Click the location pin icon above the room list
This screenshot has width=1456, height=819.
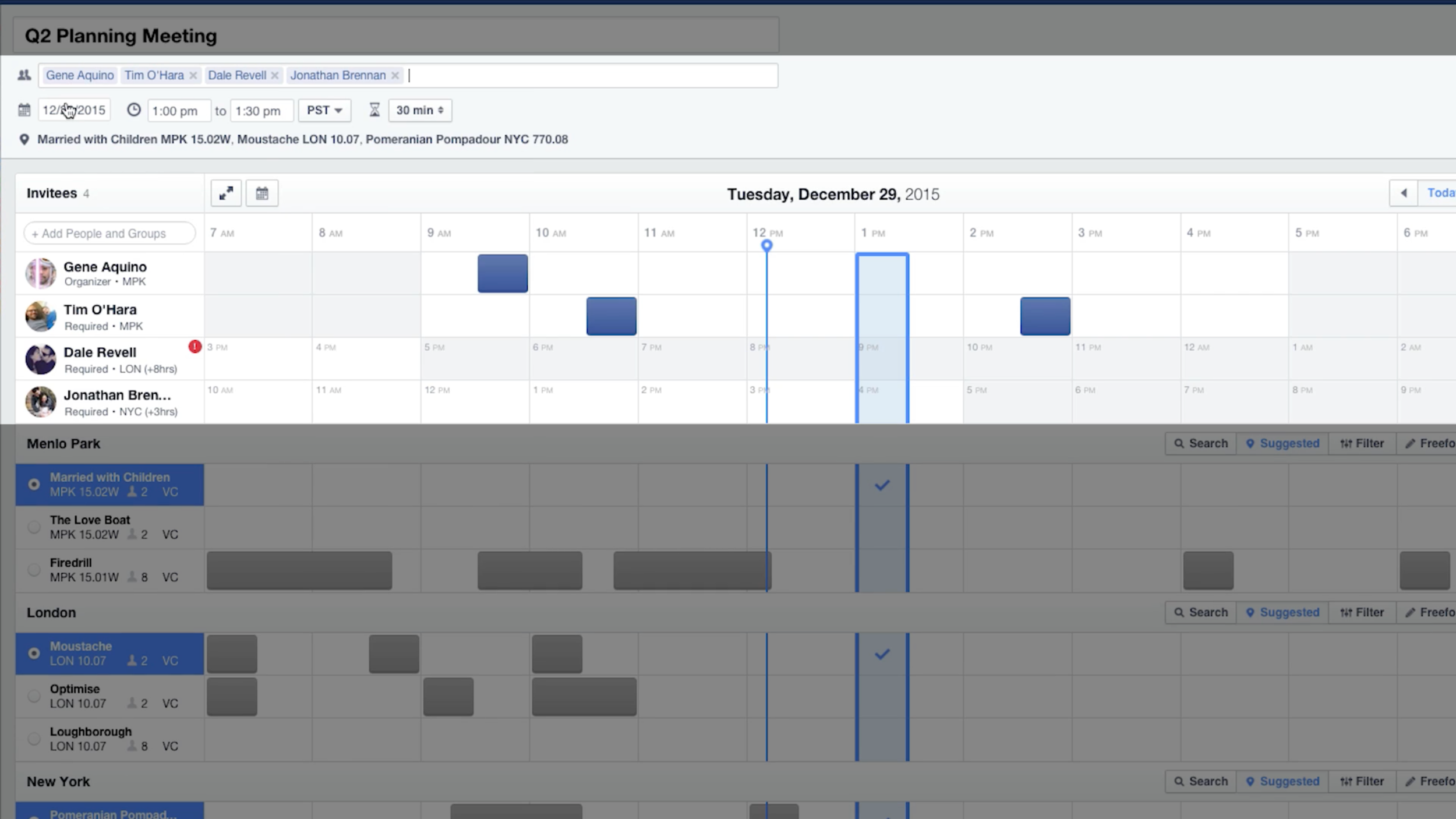click(x=24, y=139)
